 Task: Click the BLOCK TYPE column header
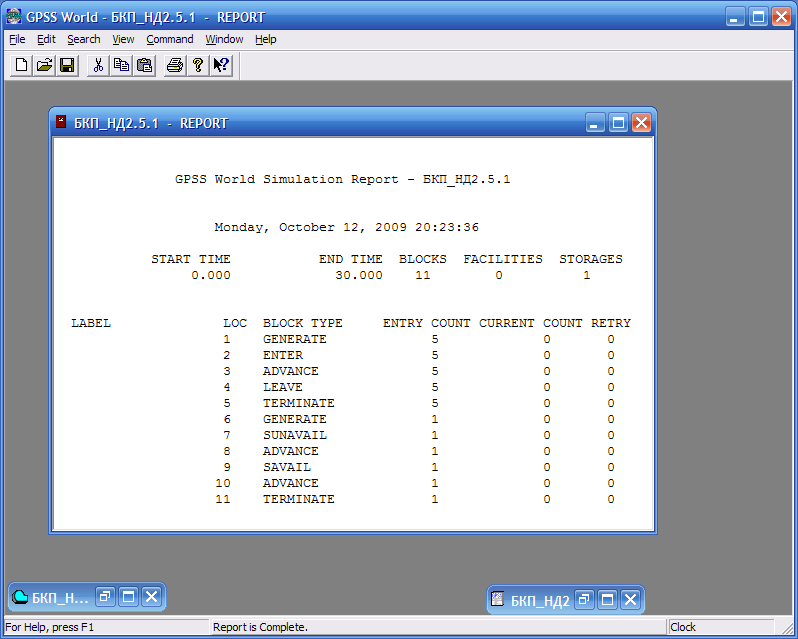pyautogui.click(x=303, y=323)
